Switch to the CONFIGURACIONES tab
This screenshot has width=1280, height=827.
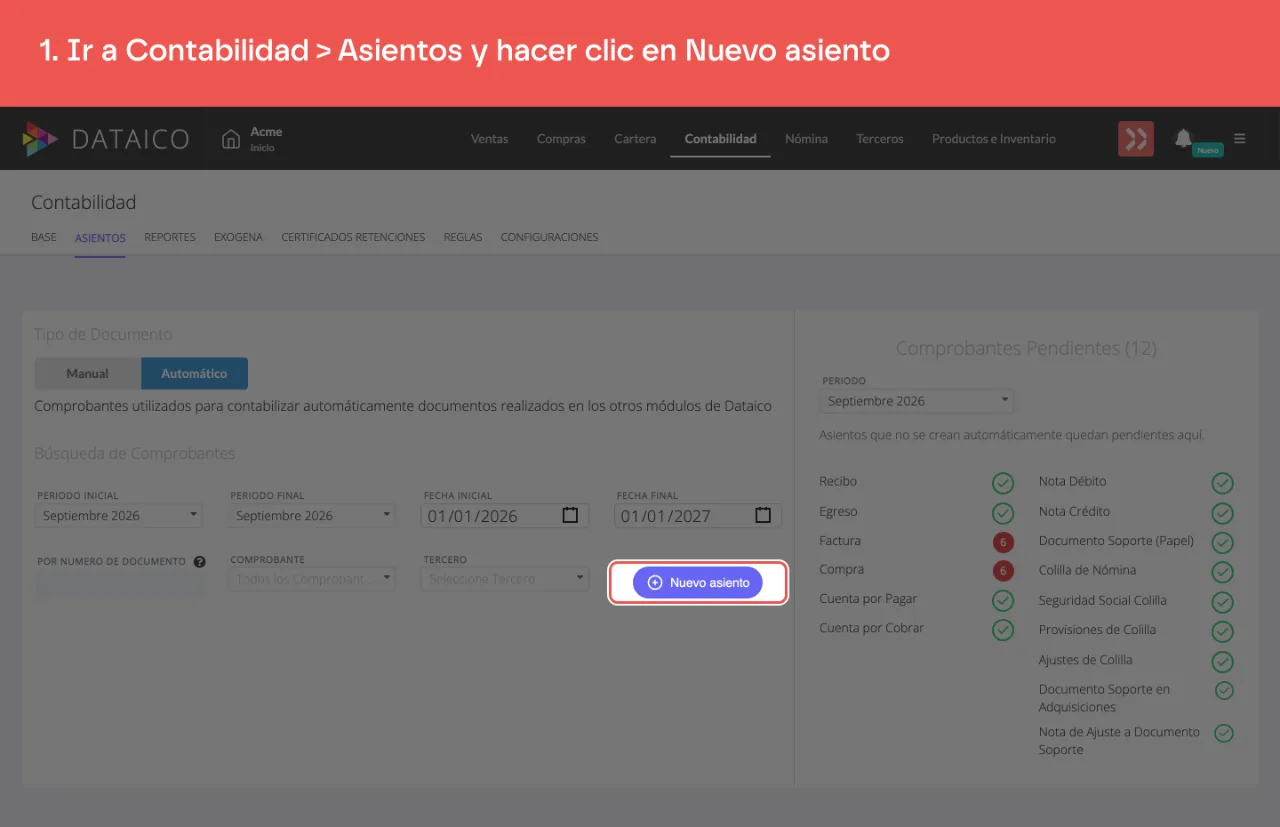pos(549,238)
